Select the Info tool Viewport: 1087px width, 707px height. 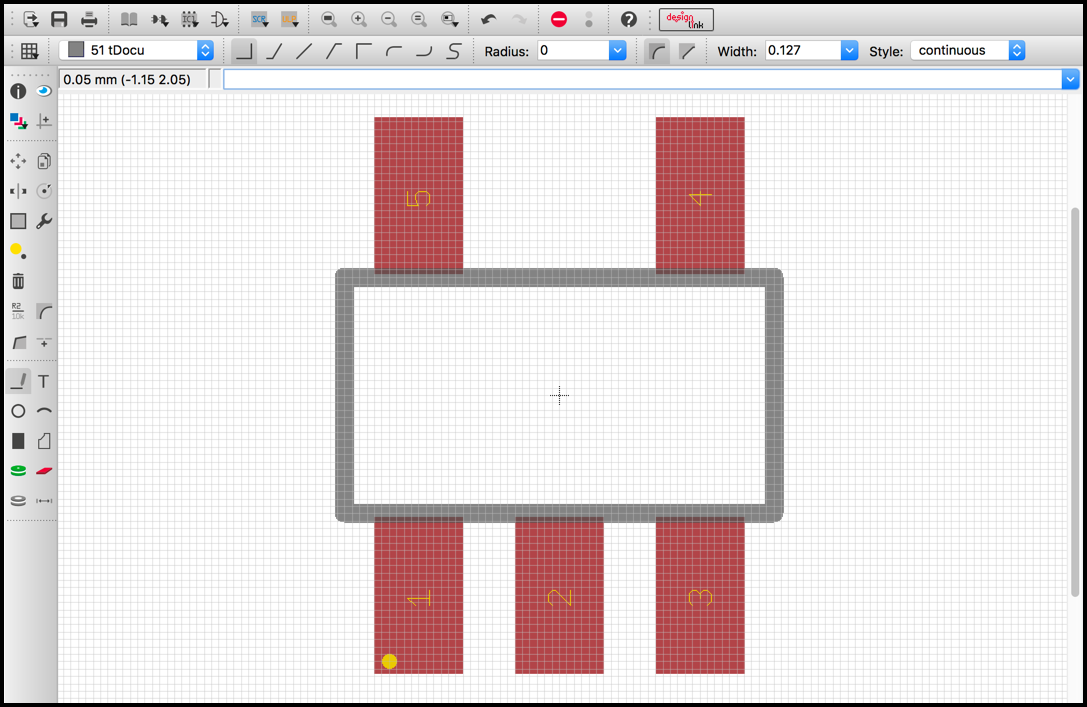pos(18,91)
